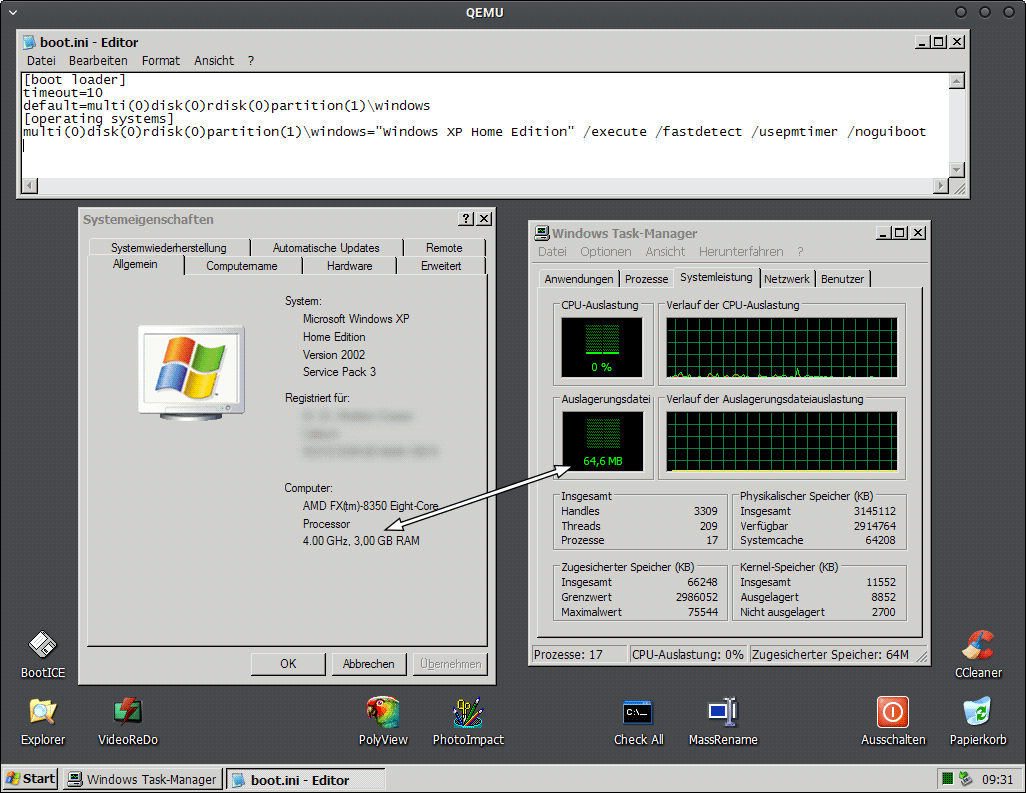
Task: Select the Allgemein tab
Action: pos(135,264)
